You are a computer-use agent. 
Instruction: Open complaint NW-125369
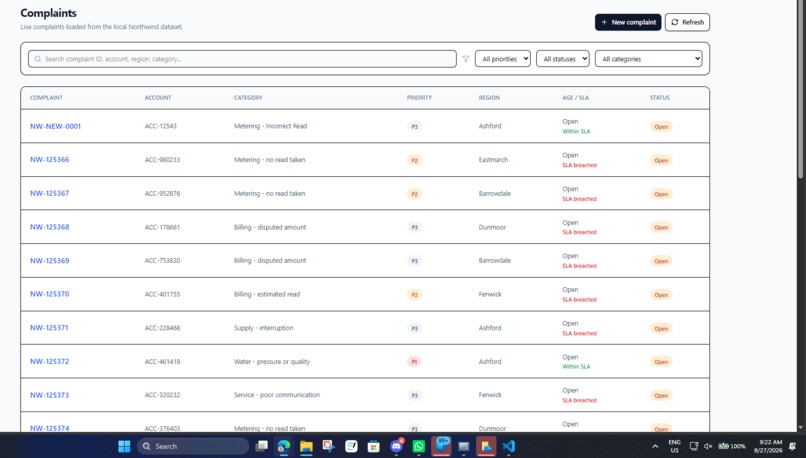(x=49, y=261)
